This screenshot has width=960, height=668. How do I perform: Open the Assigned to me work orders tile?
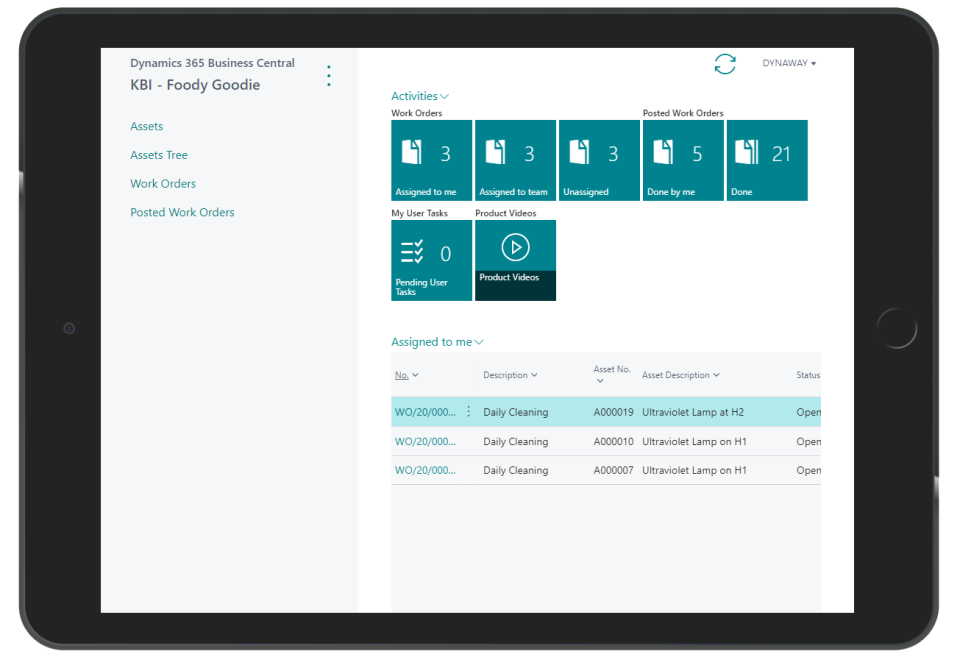click(431, 160)
